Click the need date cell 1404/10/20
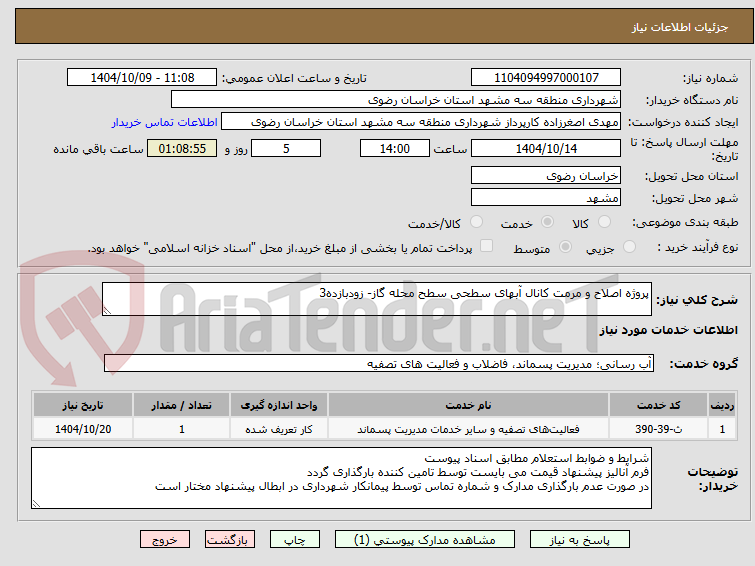The width and height of the screenshot is (755, 566). coord(83,429)
